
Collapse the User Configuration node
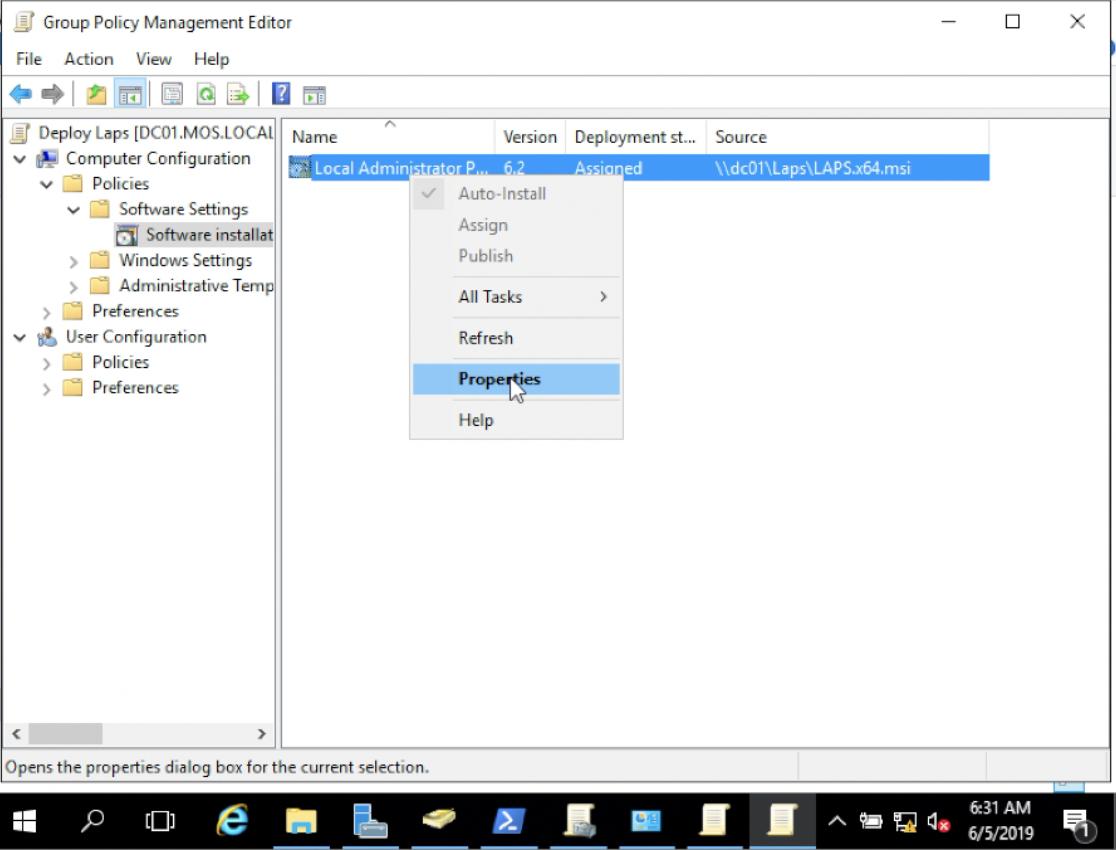click(x=20, y=337)
